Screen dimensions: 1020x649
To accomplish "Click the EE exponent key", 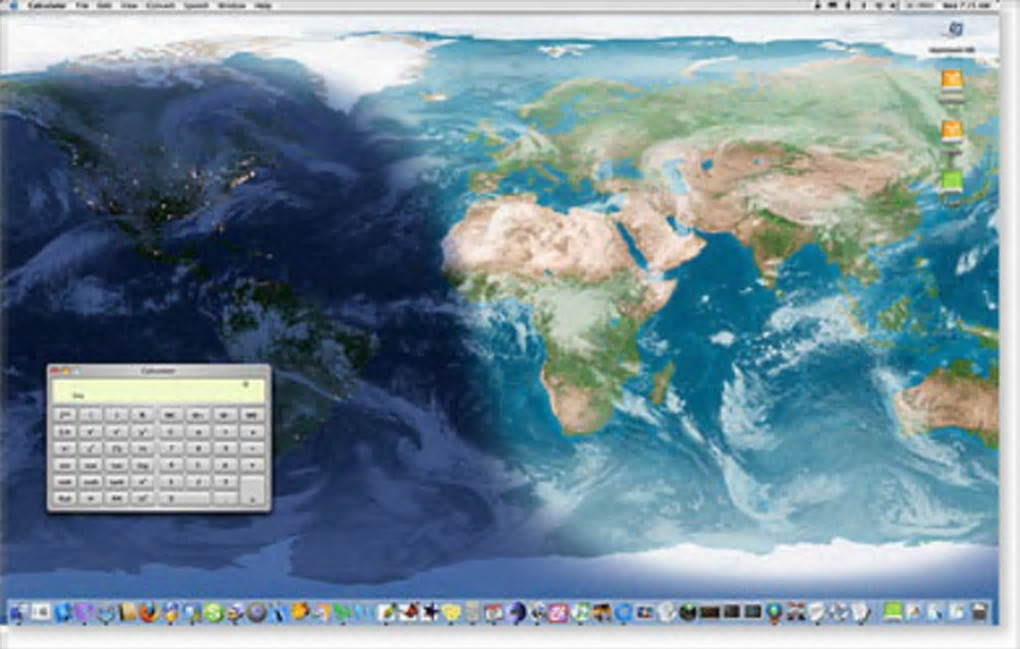I will pos(116,498).
